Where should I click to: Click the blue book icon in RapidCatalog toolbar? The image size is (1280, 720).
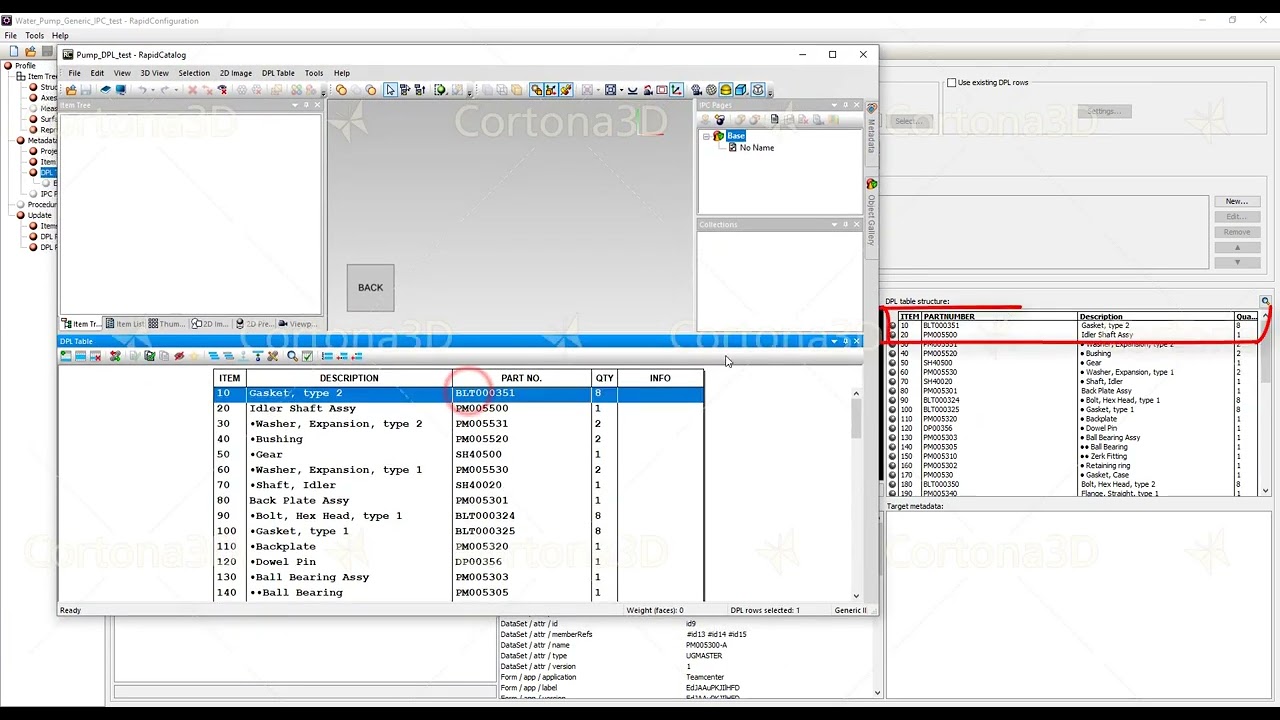106,90
